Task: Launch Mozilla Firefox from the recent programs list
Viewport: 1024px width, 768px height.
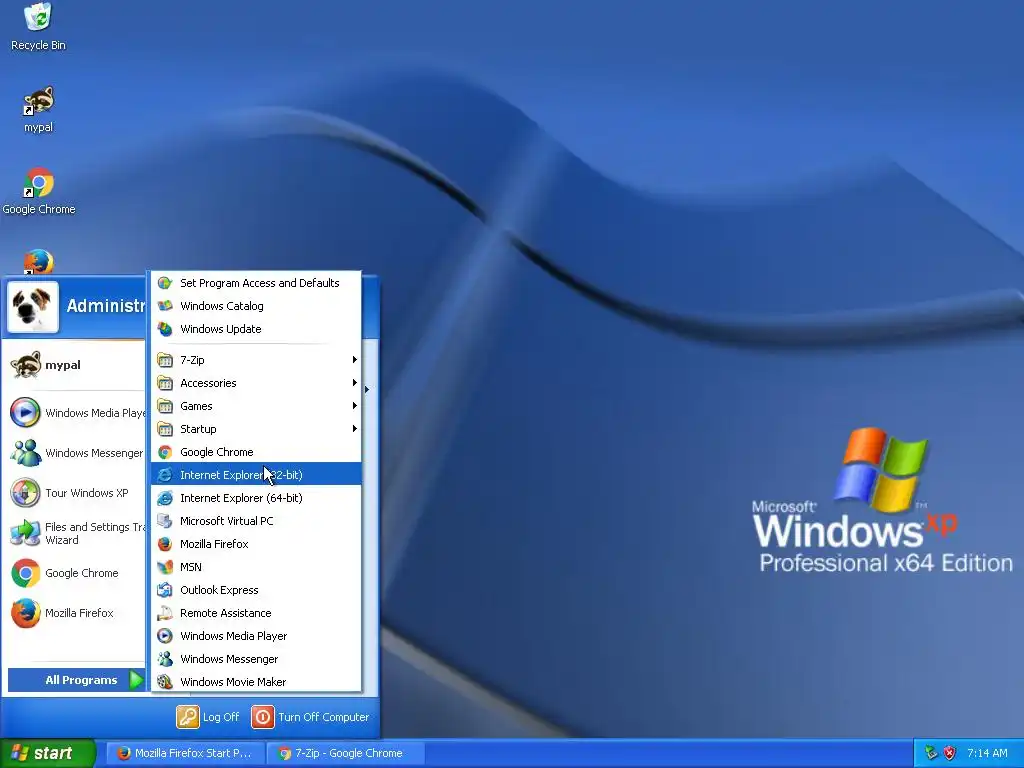Action: coord(75,613)
